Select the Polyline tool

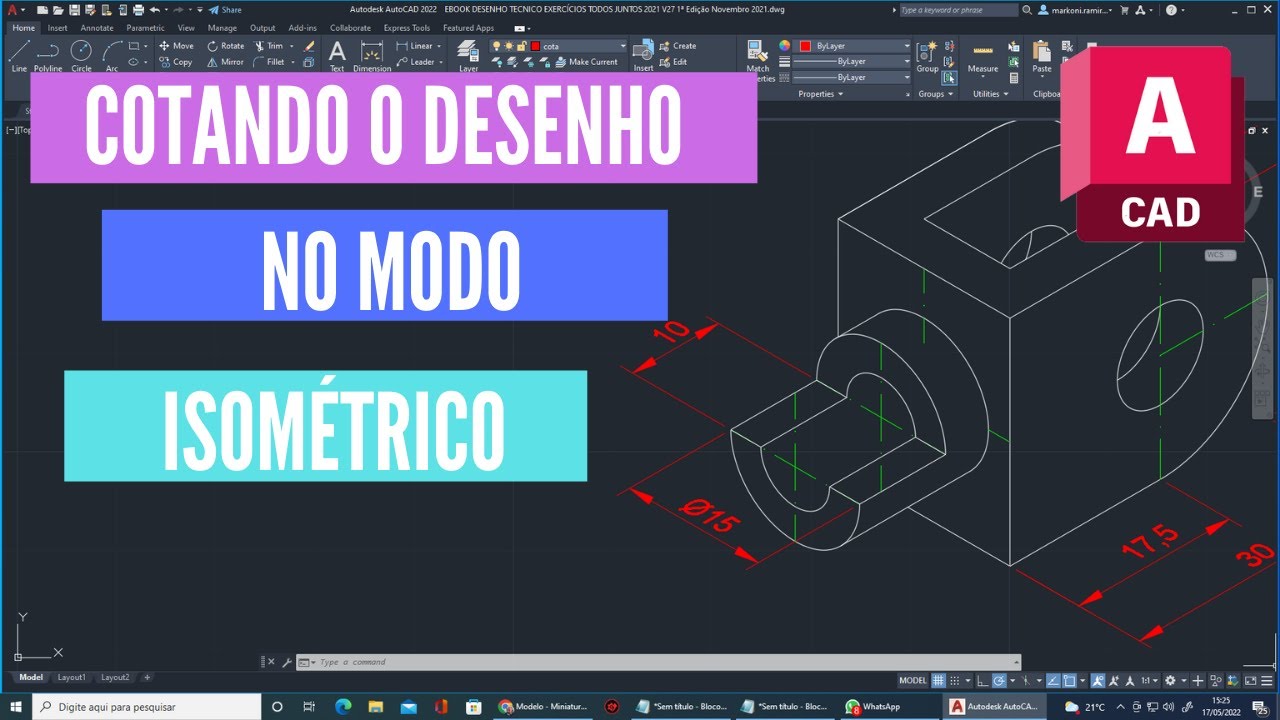tap(48, 56)
